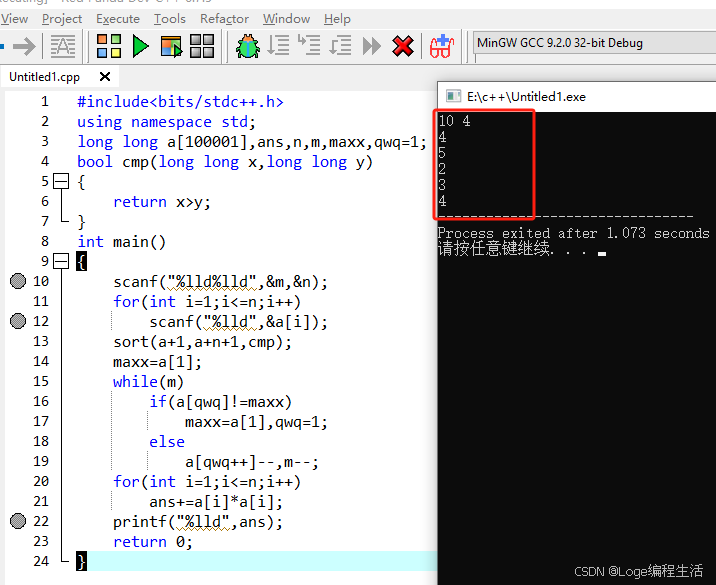The image size is (716, 585).
Task: Toggle the breakpoint marker on line 12
Action: coord(18,321)
